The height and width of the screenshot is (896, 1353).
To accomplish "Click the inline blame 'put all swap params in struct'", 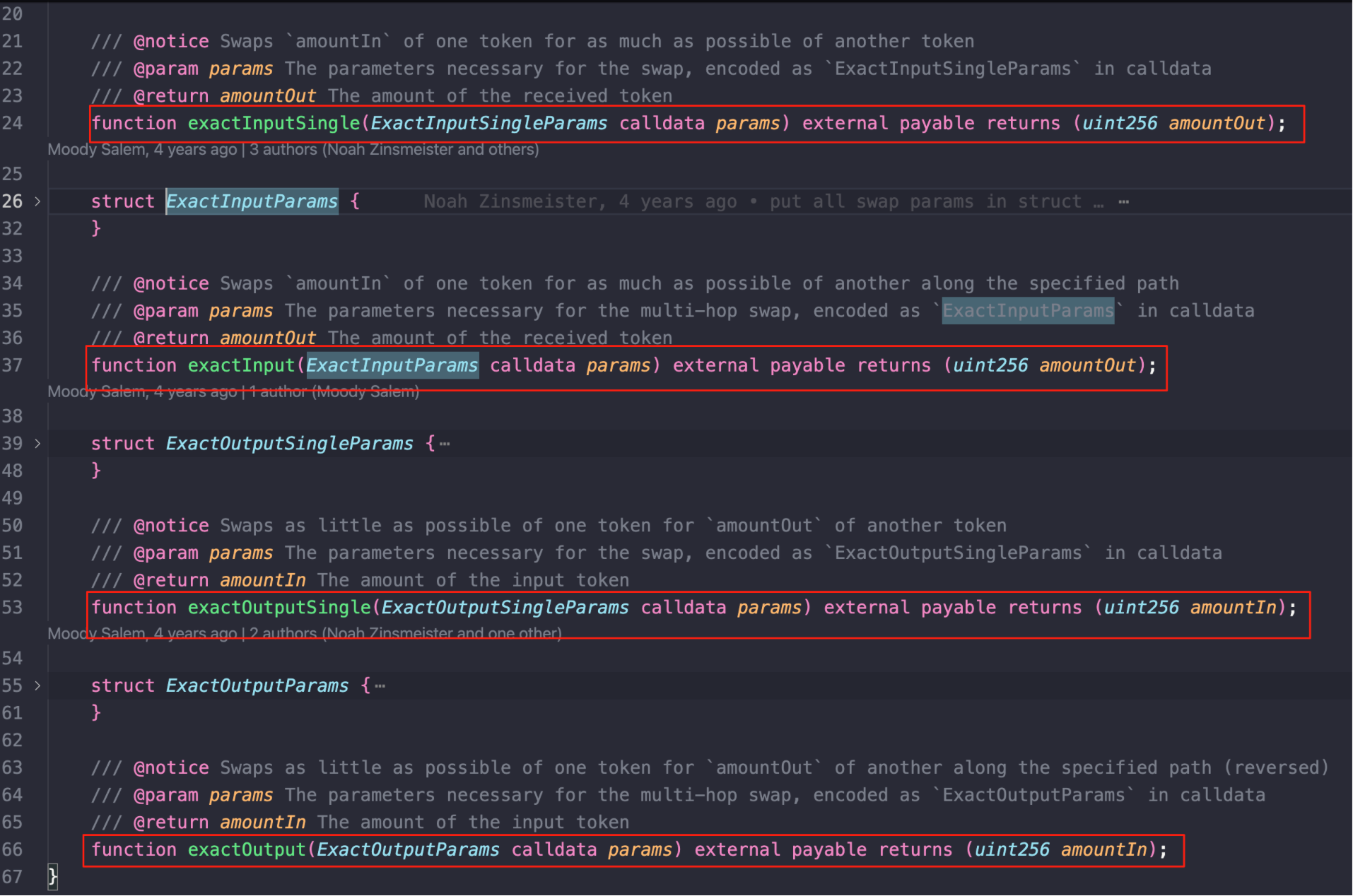I will coord(925,202).
